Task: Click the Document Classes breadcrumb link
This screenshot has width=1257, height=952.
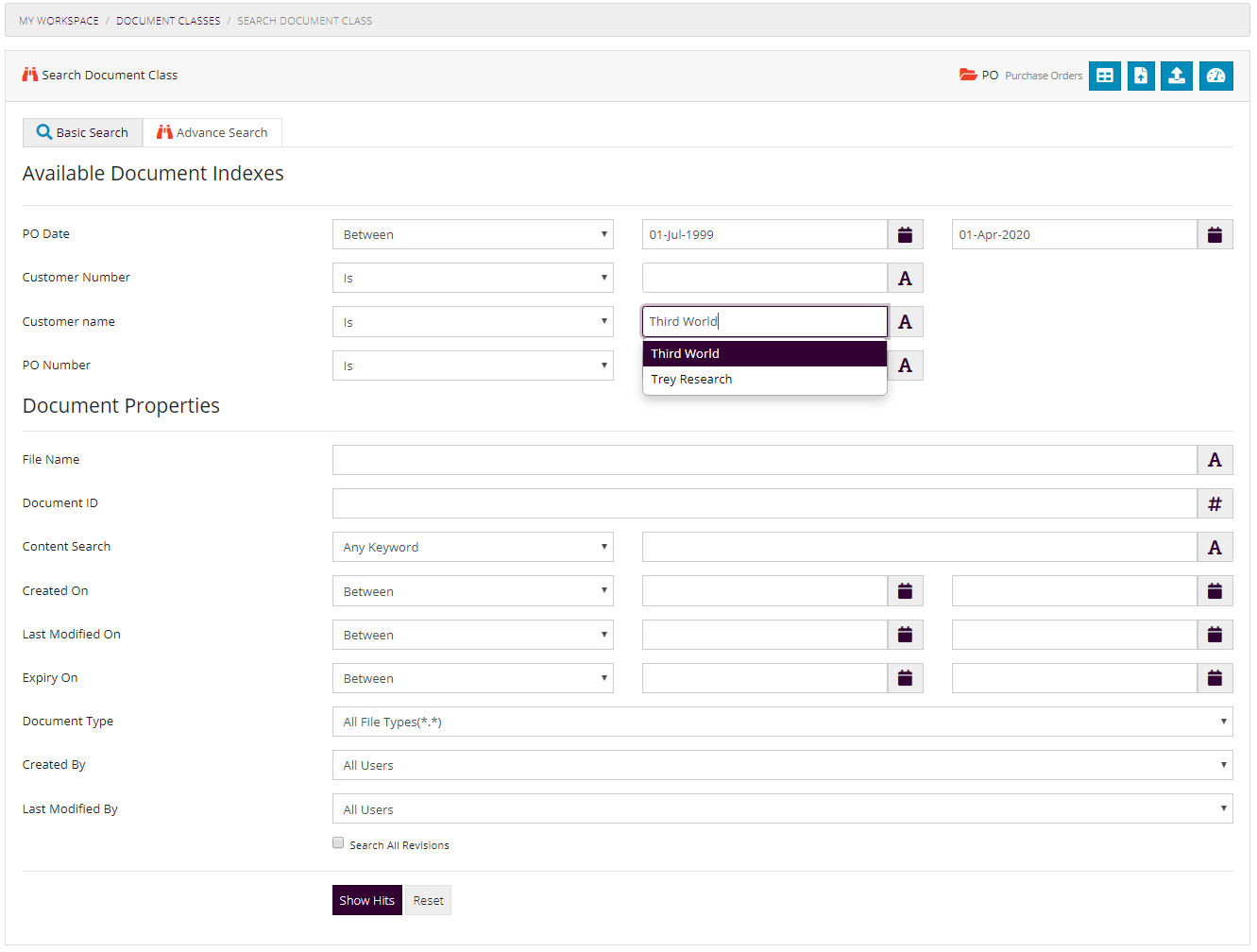Action: [x=168, y=21]
